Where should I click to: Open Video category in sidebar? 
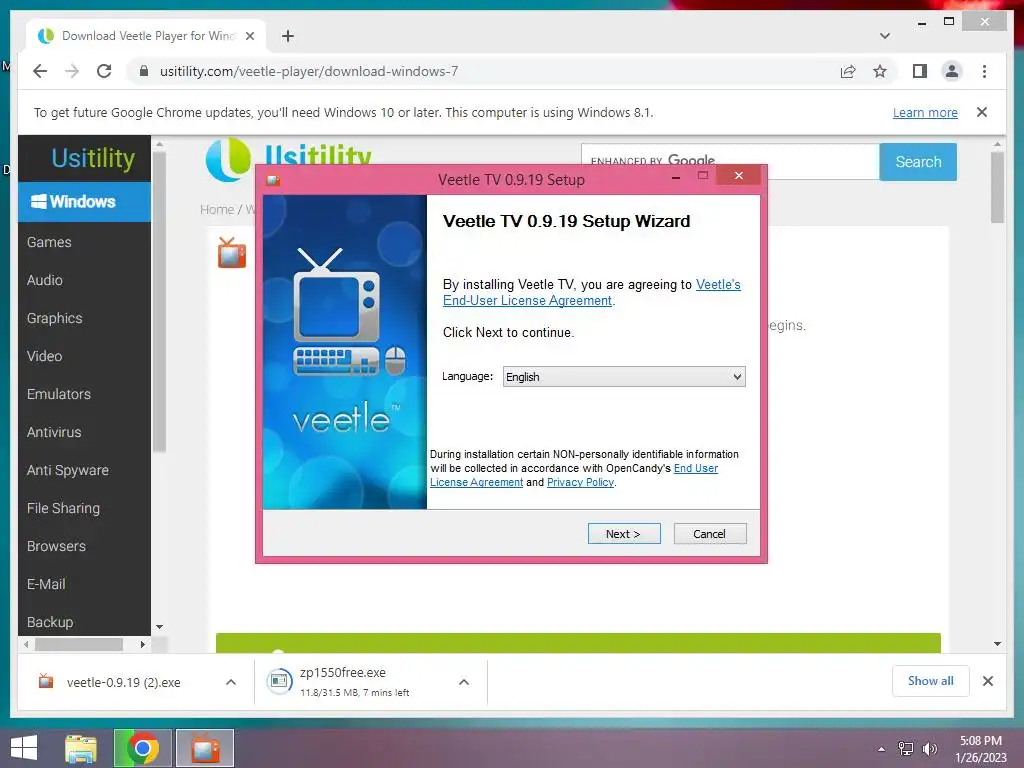click(x=44, y=356)
